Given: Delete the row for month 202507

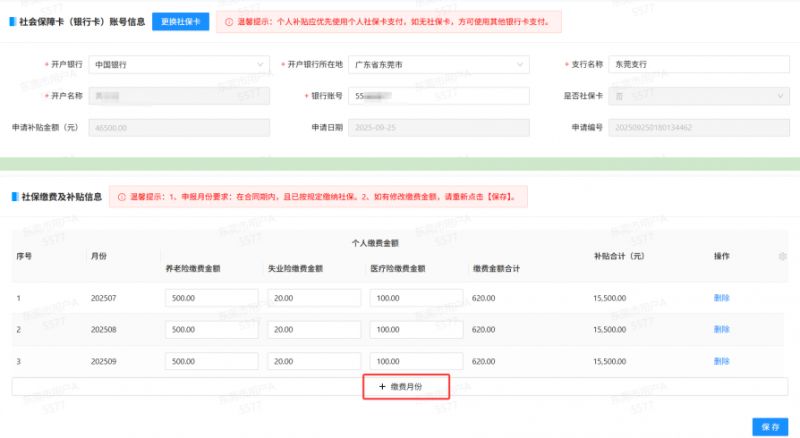Looking at the screenshot, I should 721,298.
